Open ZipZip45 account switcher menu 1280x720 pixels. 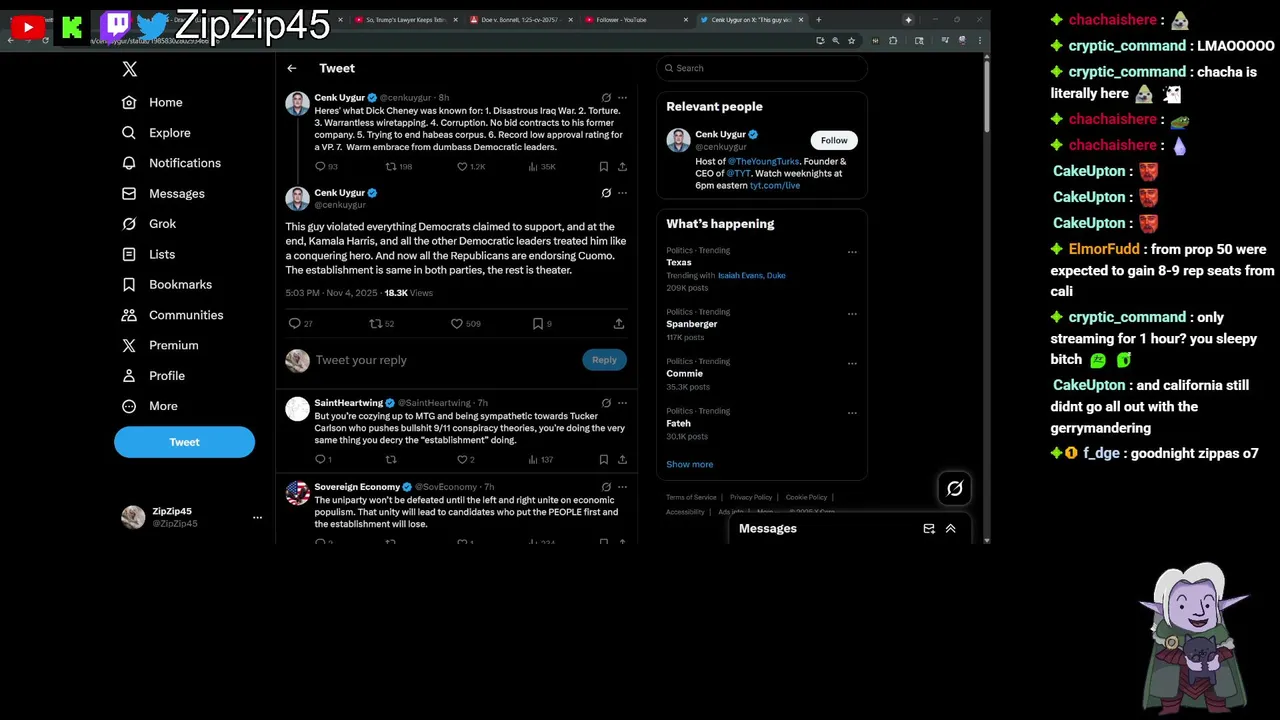(x=192, y=517)
